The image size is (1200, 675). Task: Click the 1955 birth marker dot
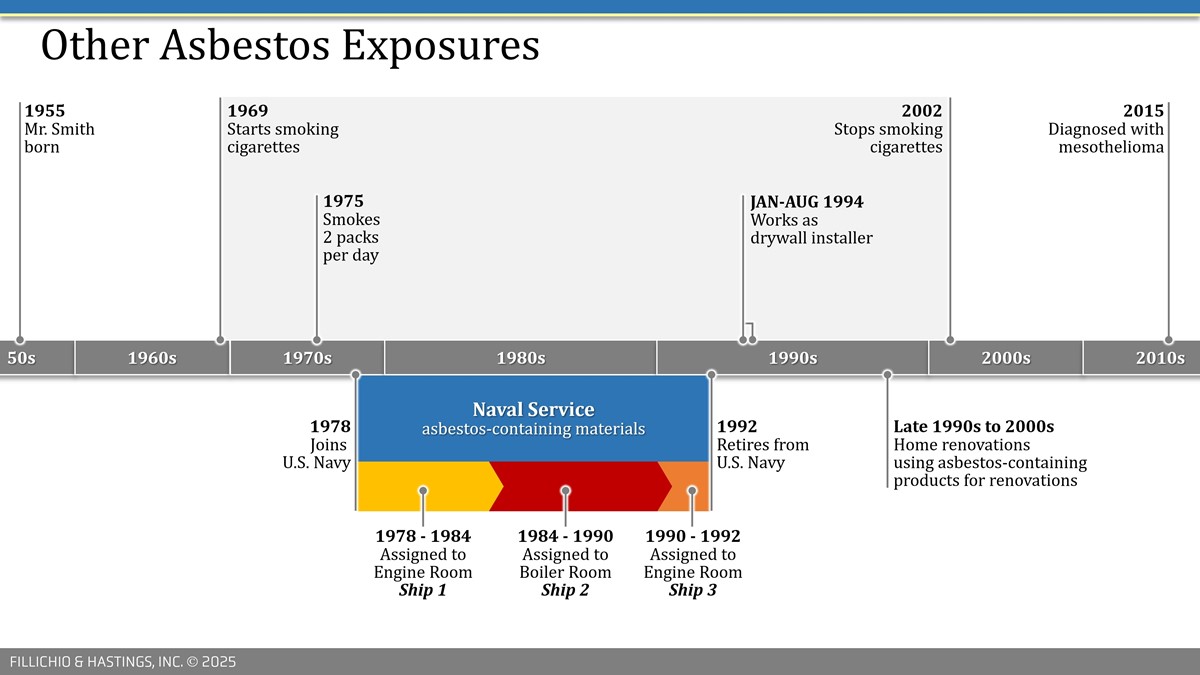(x=20, y=340)
